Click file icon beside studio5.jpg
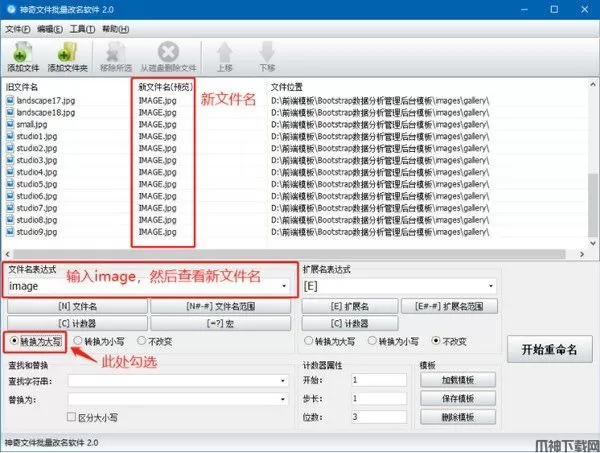 coord(10,184)
